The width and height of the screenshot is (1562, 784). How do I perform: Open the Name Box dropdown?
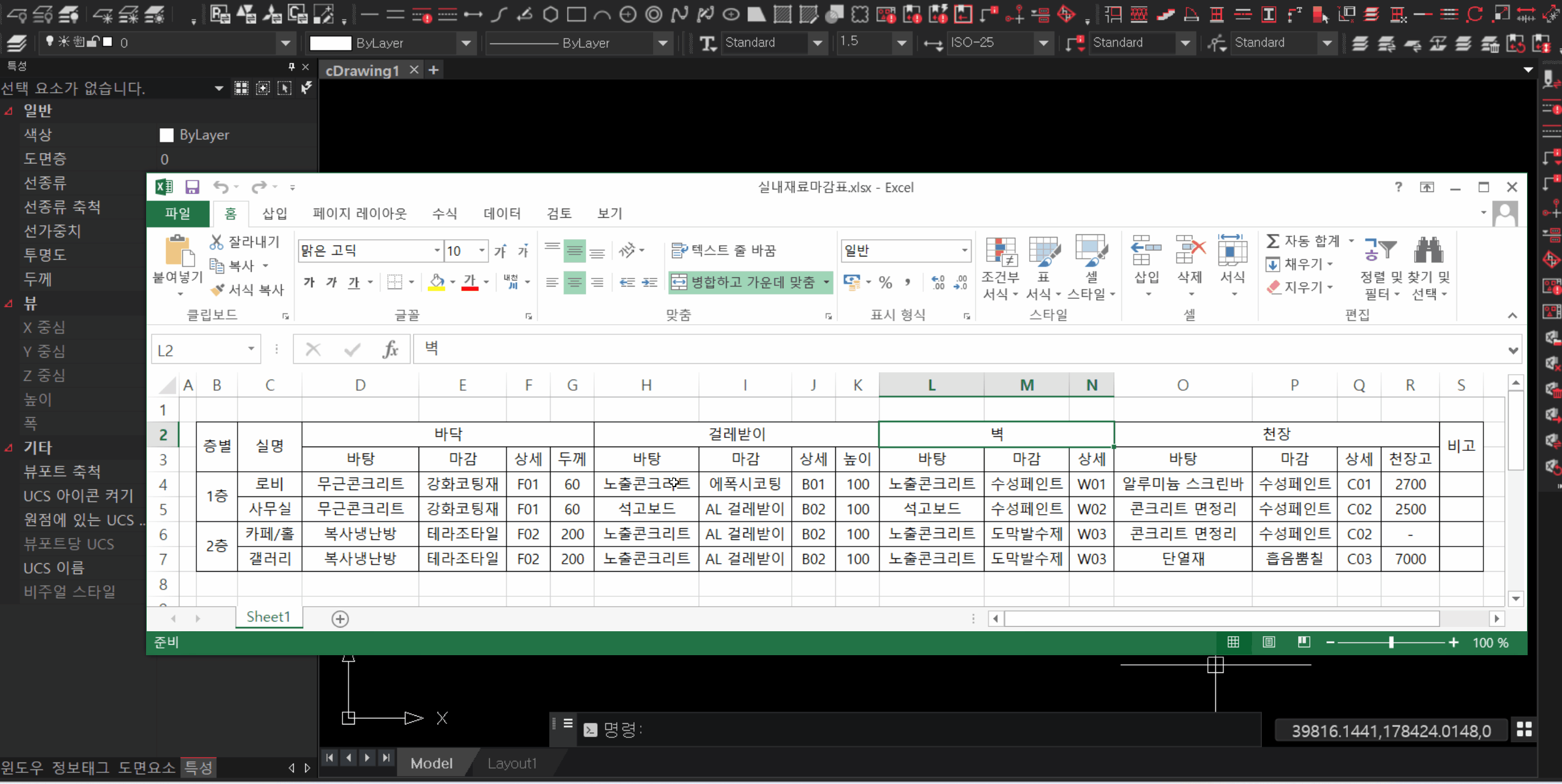click(x=251, y=349)
